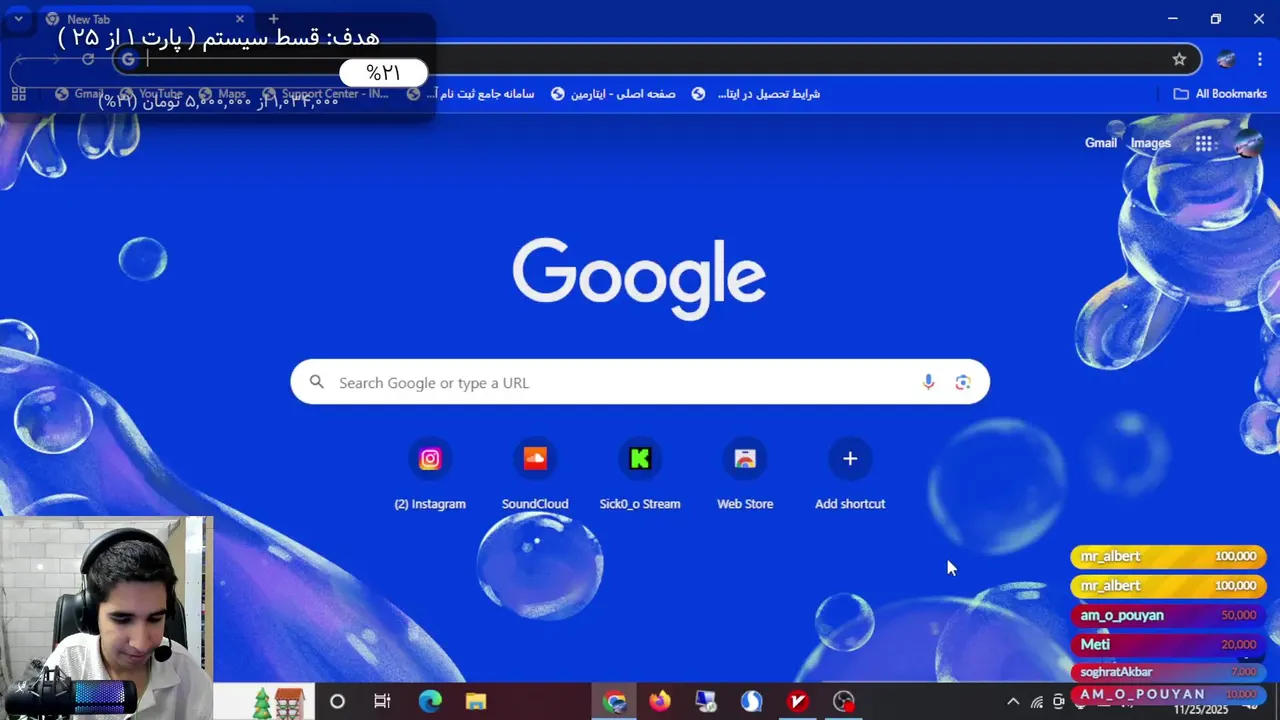This screenshot has height=720, width=1280.
Task: Focus the Search Google or type a URL box
Action: tap(640, 382)
